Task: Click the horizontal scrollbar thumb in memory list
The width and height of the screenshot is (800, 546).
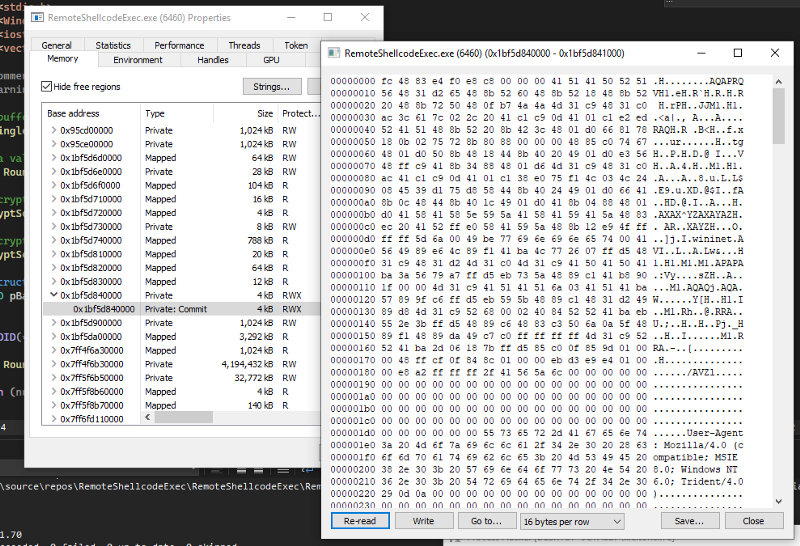Action: coord(184,418)
